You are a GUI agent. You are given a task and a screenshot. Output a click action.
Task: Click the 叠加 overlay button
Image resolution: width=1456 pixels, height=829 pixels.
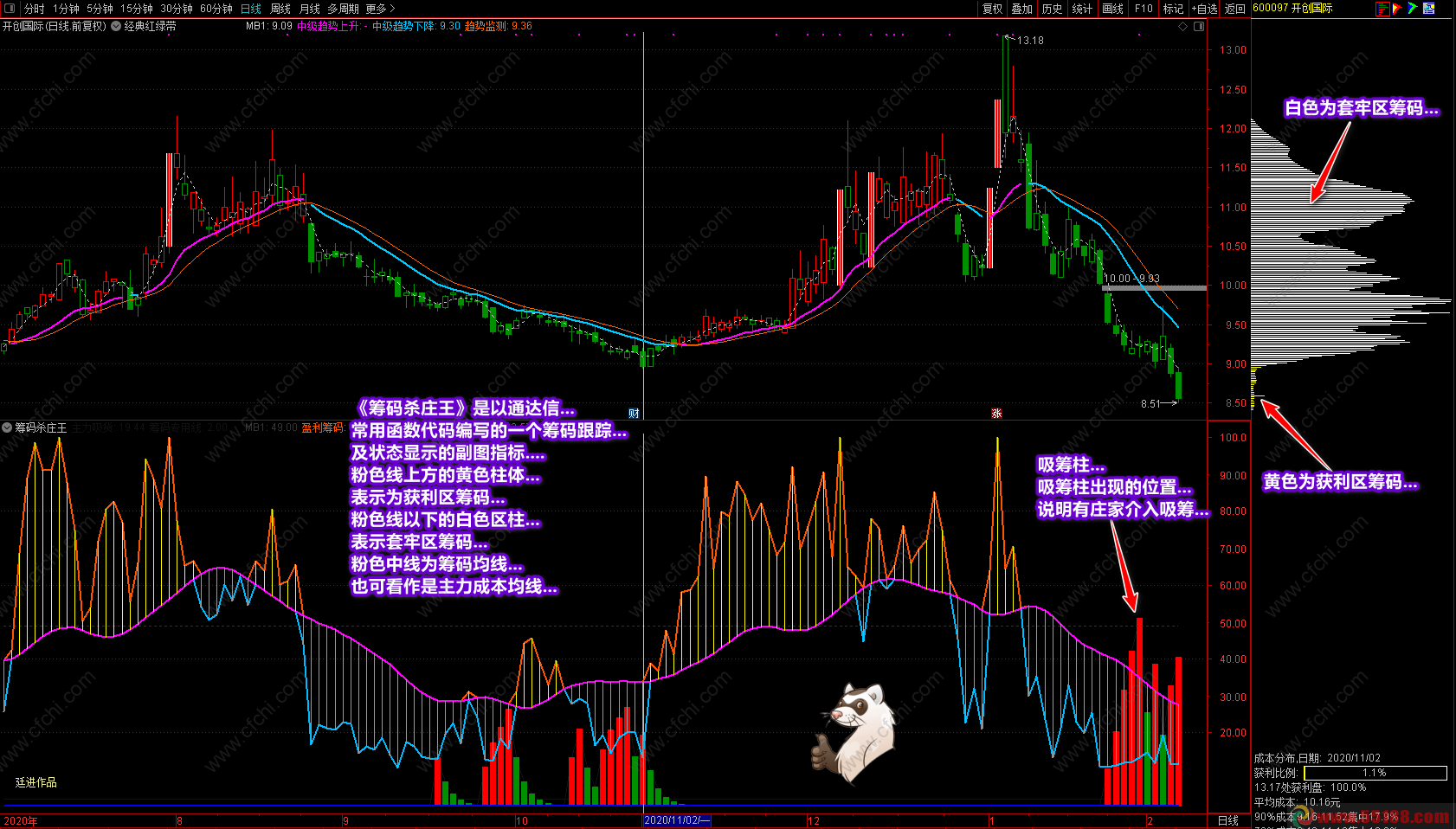pos(1022,9)
